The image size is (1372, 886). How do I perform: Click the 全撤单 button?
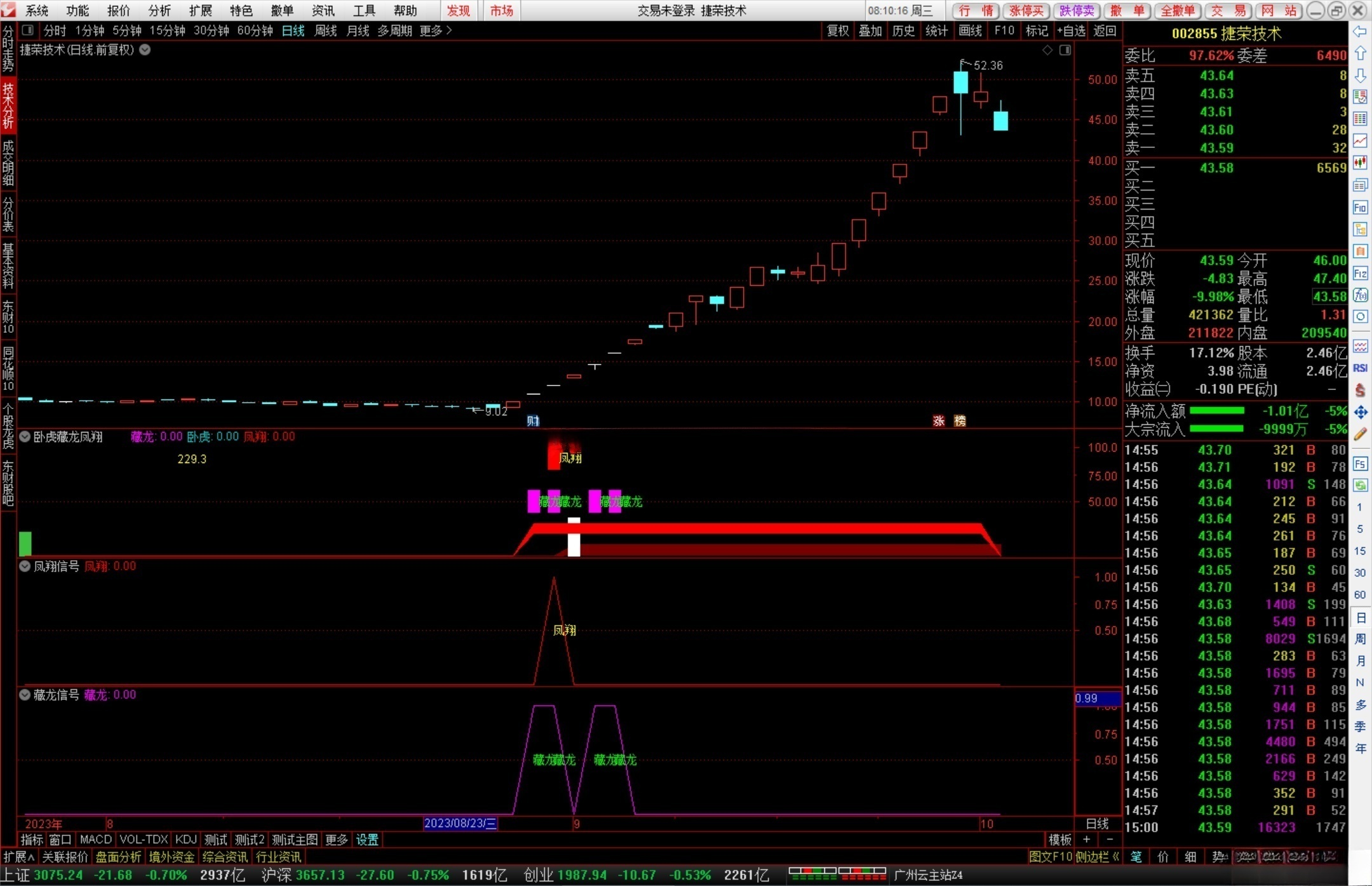pyautogui.click(x=1177, y=10)
